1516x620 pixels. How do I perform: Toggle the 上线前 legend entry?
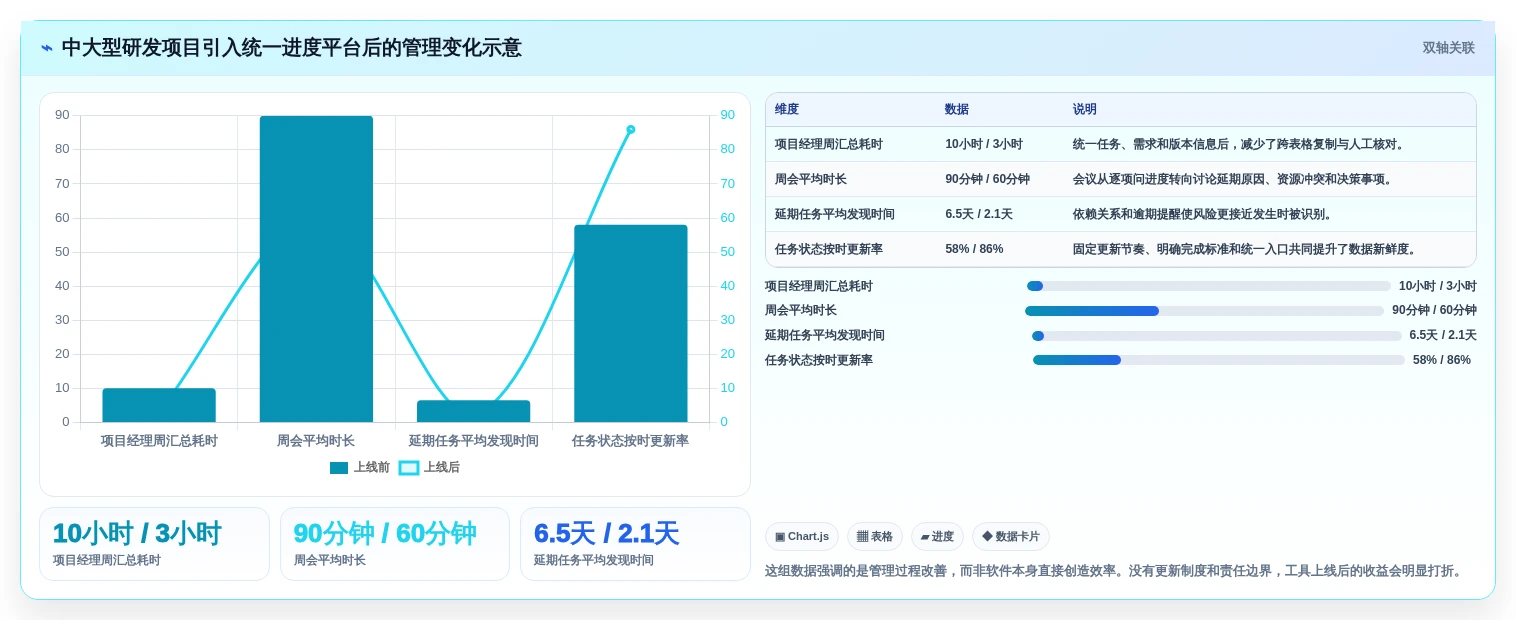click(x=360, y=467)
